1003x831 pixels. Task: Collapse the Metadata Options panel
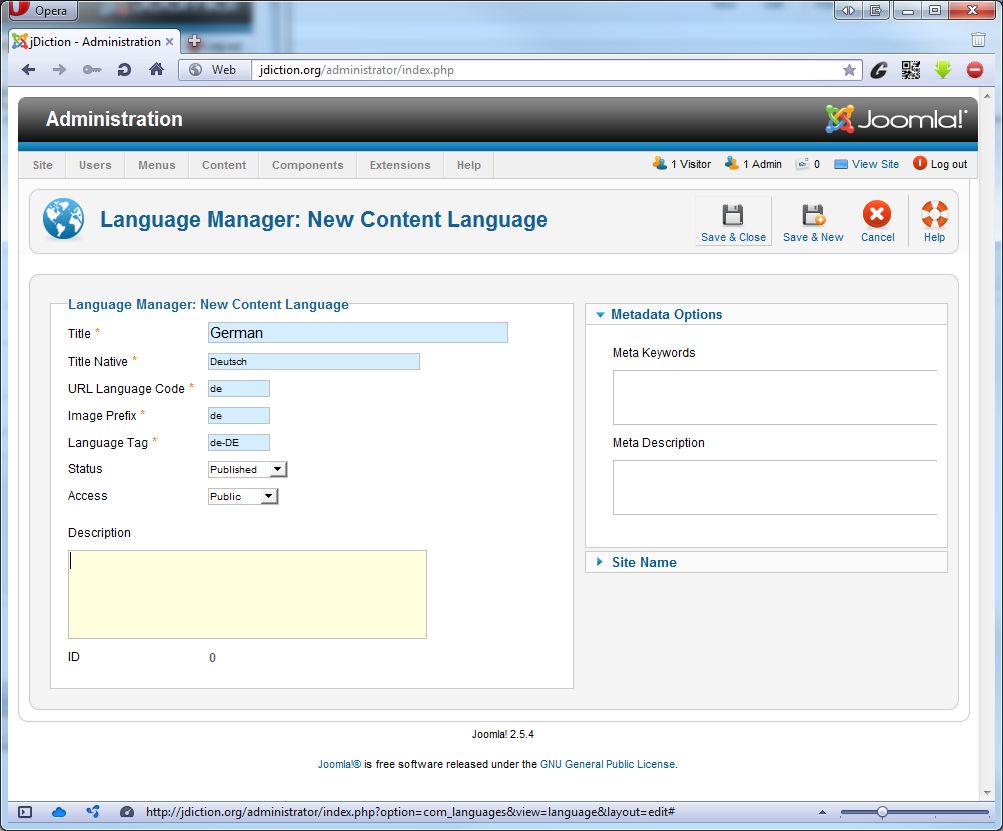coord(666,314)
